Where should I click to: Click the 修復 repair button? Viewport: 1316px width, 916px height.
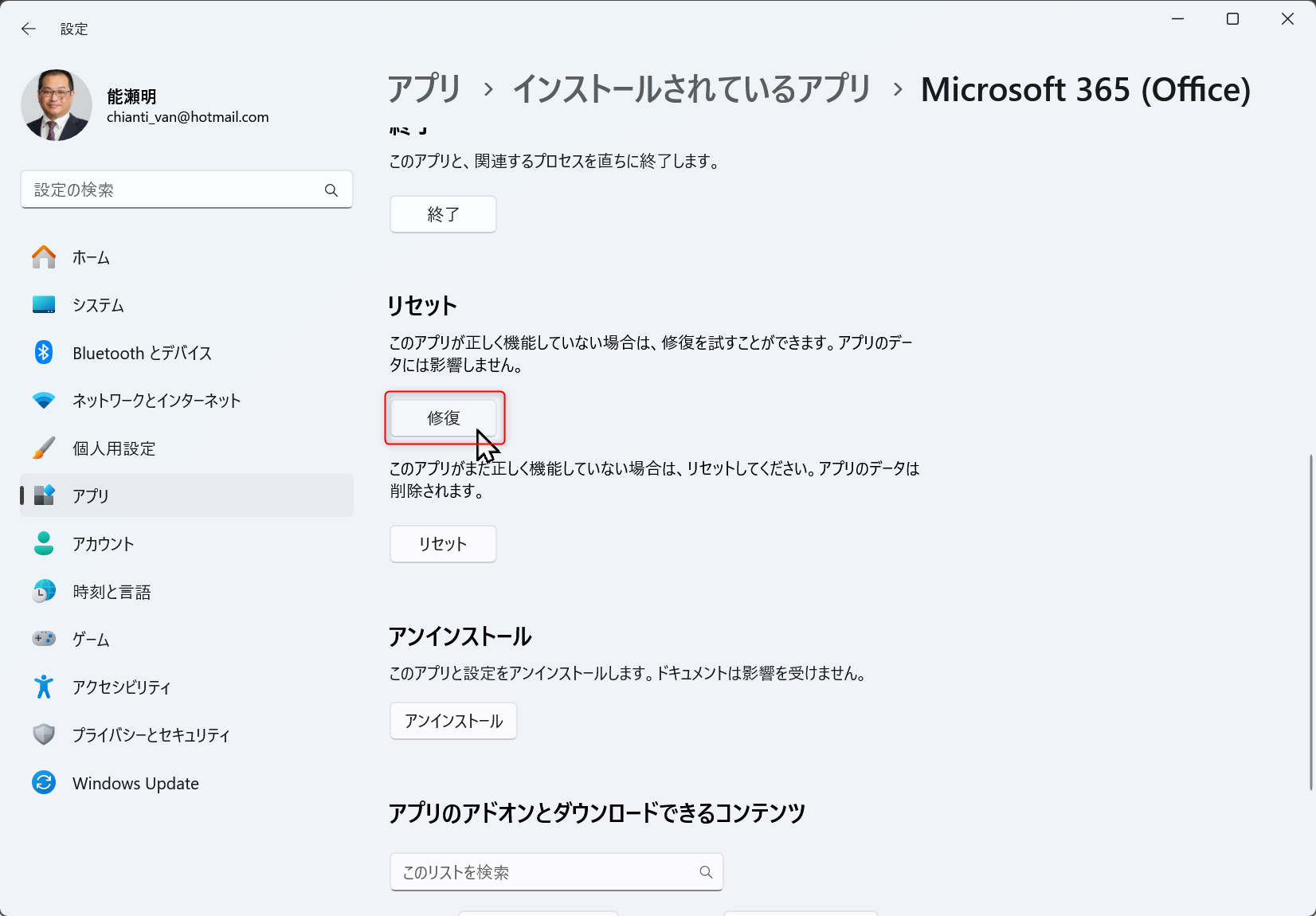pos(443,418)
